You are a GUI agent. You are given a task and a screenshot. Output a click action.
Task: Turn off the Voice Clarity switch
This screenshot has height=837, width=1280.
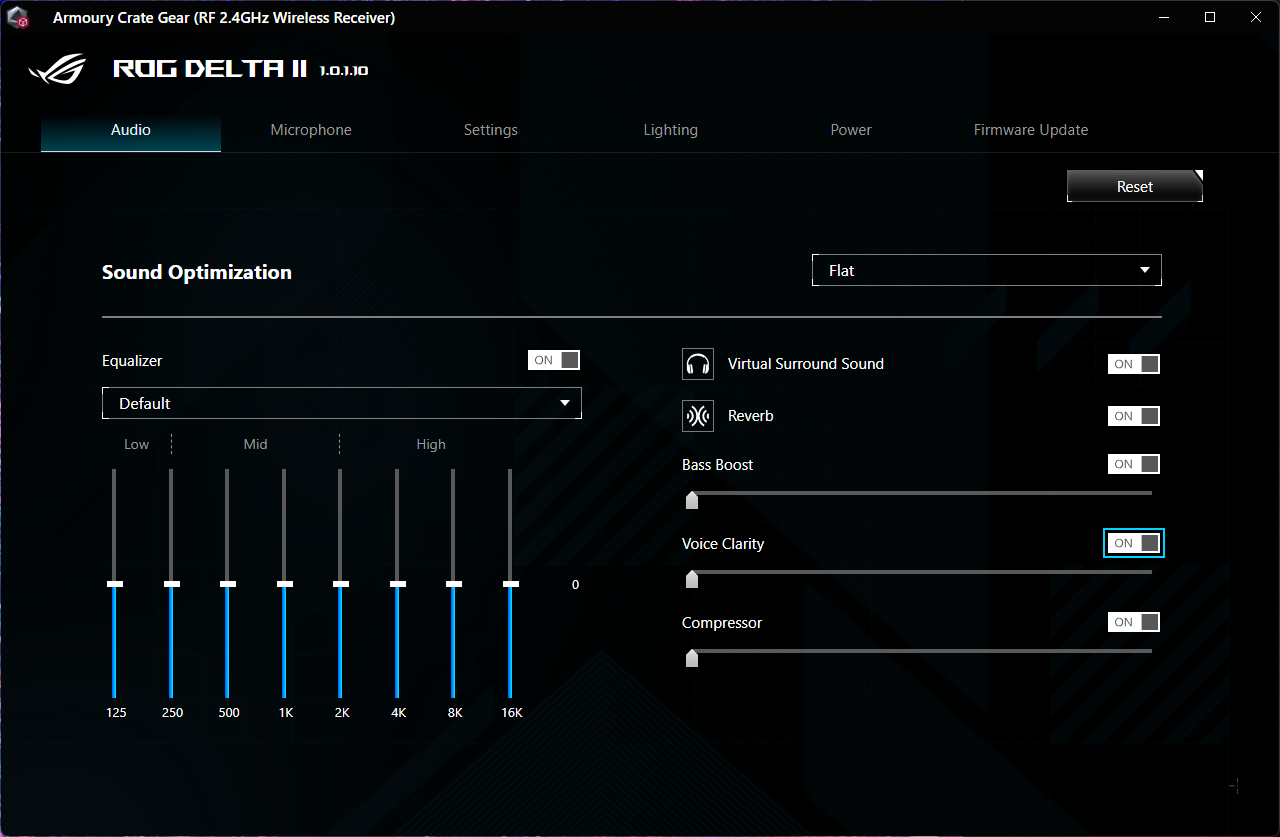point(1134,543)
